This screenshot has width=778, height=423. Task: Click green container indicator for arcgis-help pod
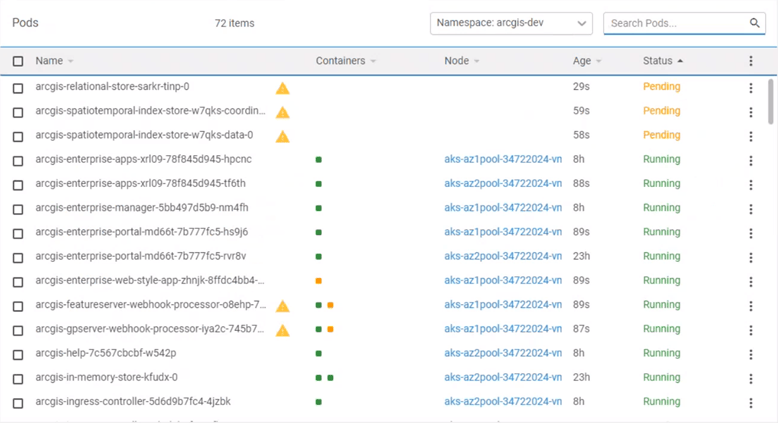pyautogui.click(x=318, y=353)
